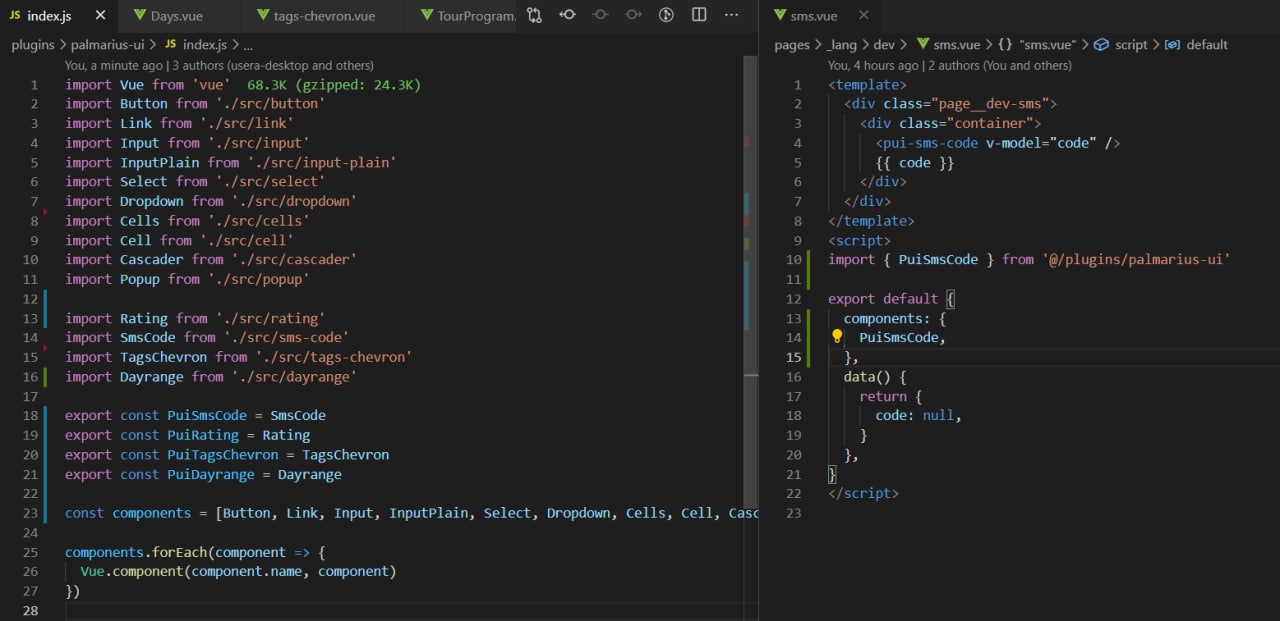Click the lightbulb quick-fix icon on line 14
The width and height of the screenshot is (1280, 621).
pos(838,337)
